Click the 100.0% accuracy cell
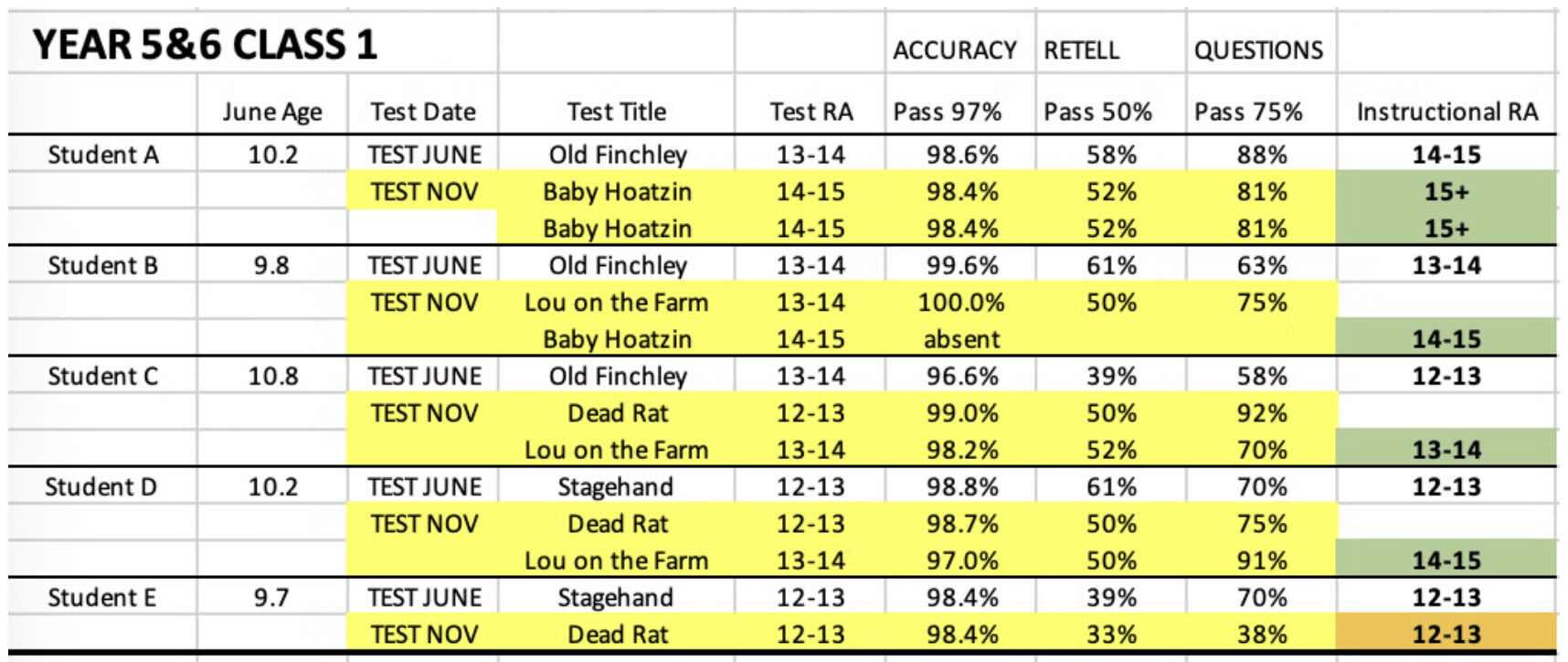Viewport: 1568px width, 662px height. tap(961, 302)
